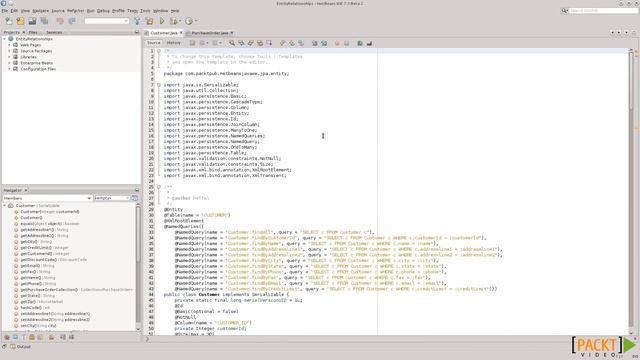This screenshot has height=360, width=640.
Task: Click Shift Line Right editor icon
Action: [x=324, y=43]
